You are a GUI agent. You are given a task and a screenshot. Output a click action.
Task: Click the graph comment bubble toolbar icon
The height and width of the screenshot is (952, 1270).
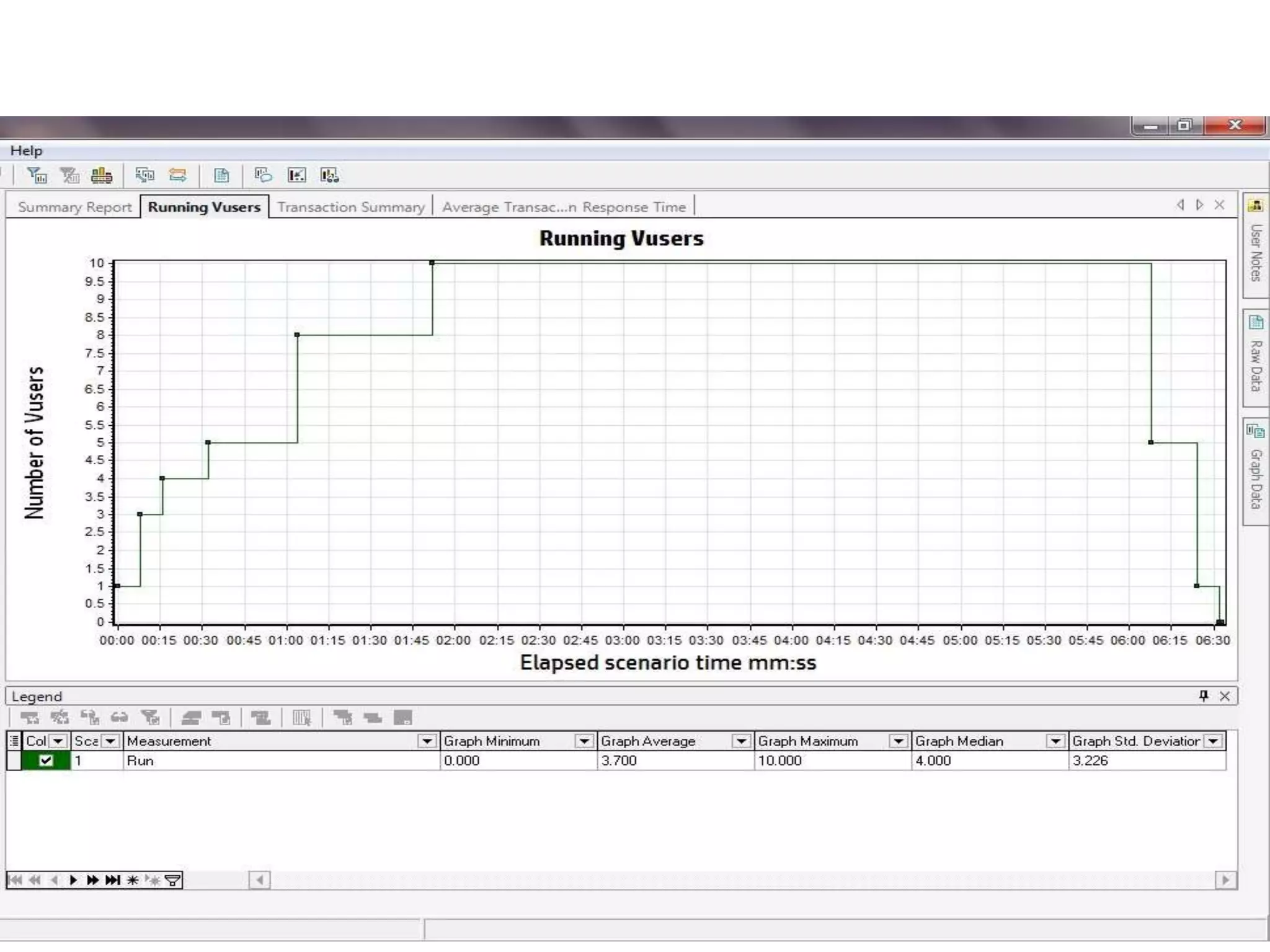[263, 176]
